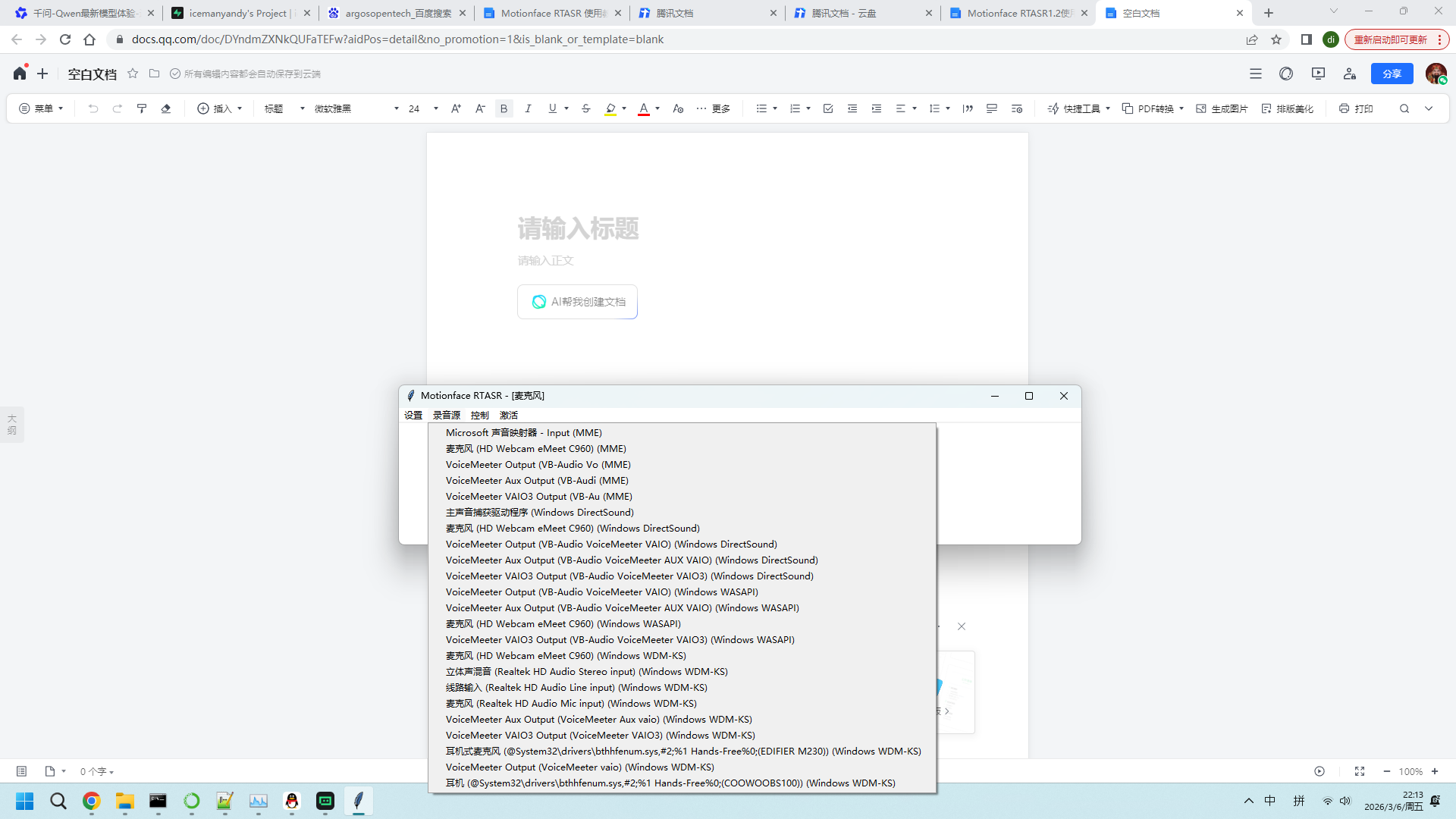Click the 生成图片 button
The image size is (1456, 819).
tap(1222, 108)
